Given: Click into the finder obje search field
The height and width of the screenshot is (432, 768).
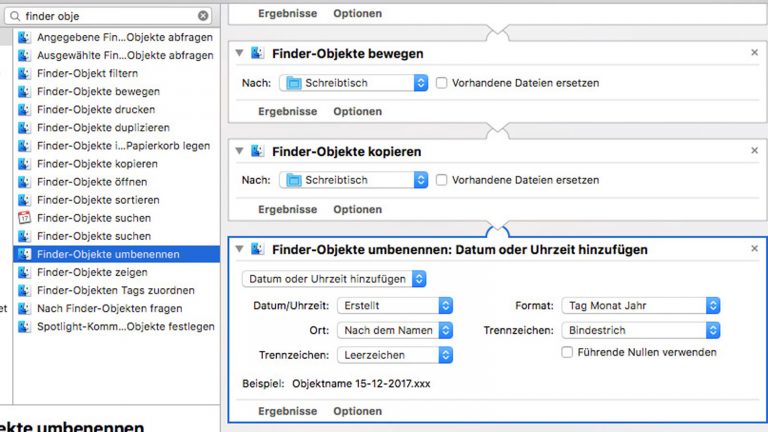Looking at the screenshot, I should point(108,16).
